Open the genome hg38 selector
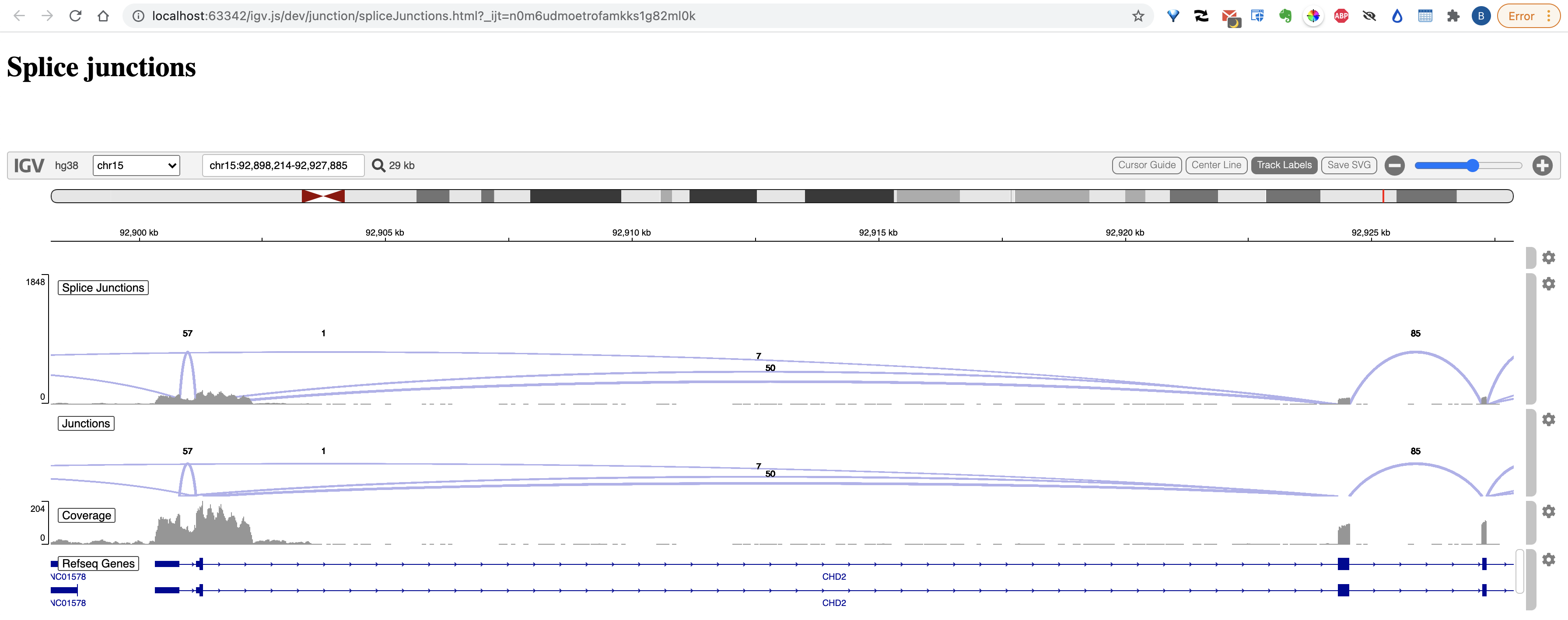 point(66,165)
